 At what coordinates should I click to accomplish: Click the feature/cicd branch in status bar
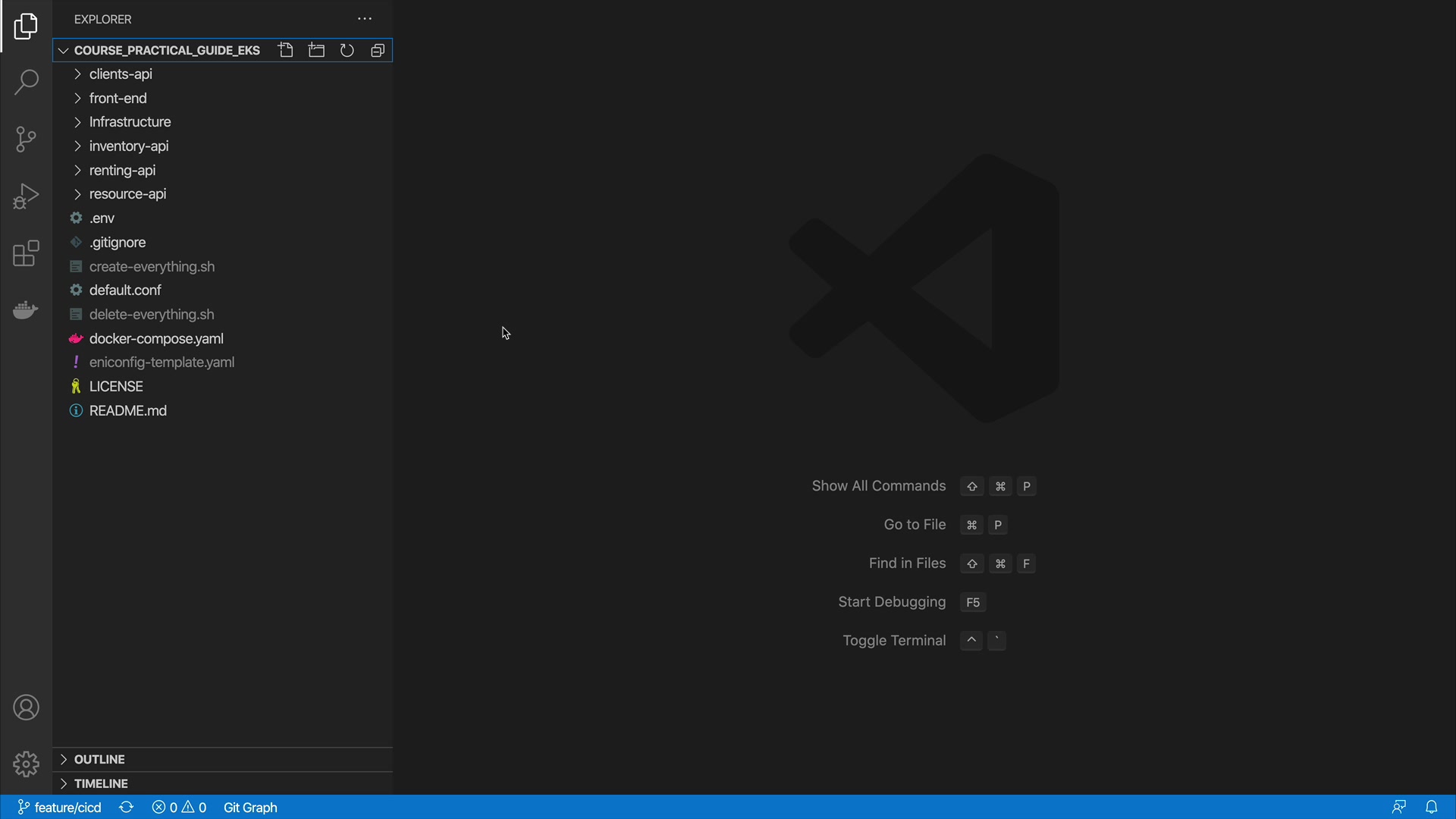point(59,808)
